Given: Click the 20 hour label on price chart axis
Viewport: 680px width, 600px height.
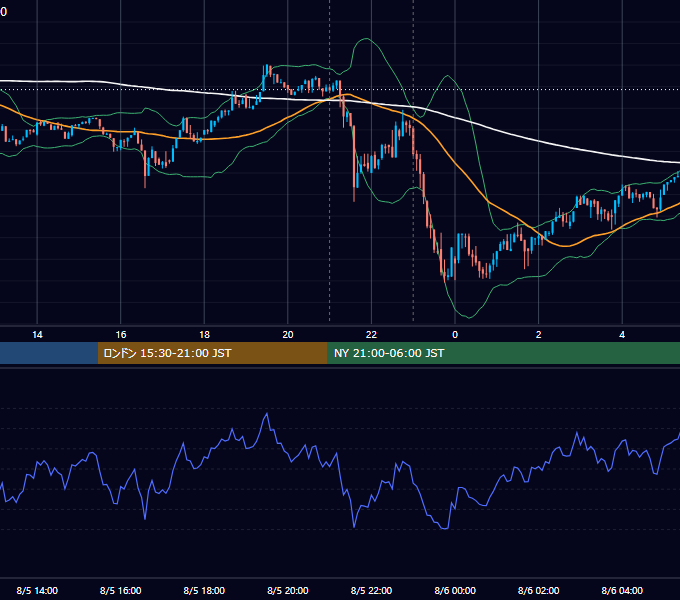Looking at the screenshot, I should (x=288, y=335).
